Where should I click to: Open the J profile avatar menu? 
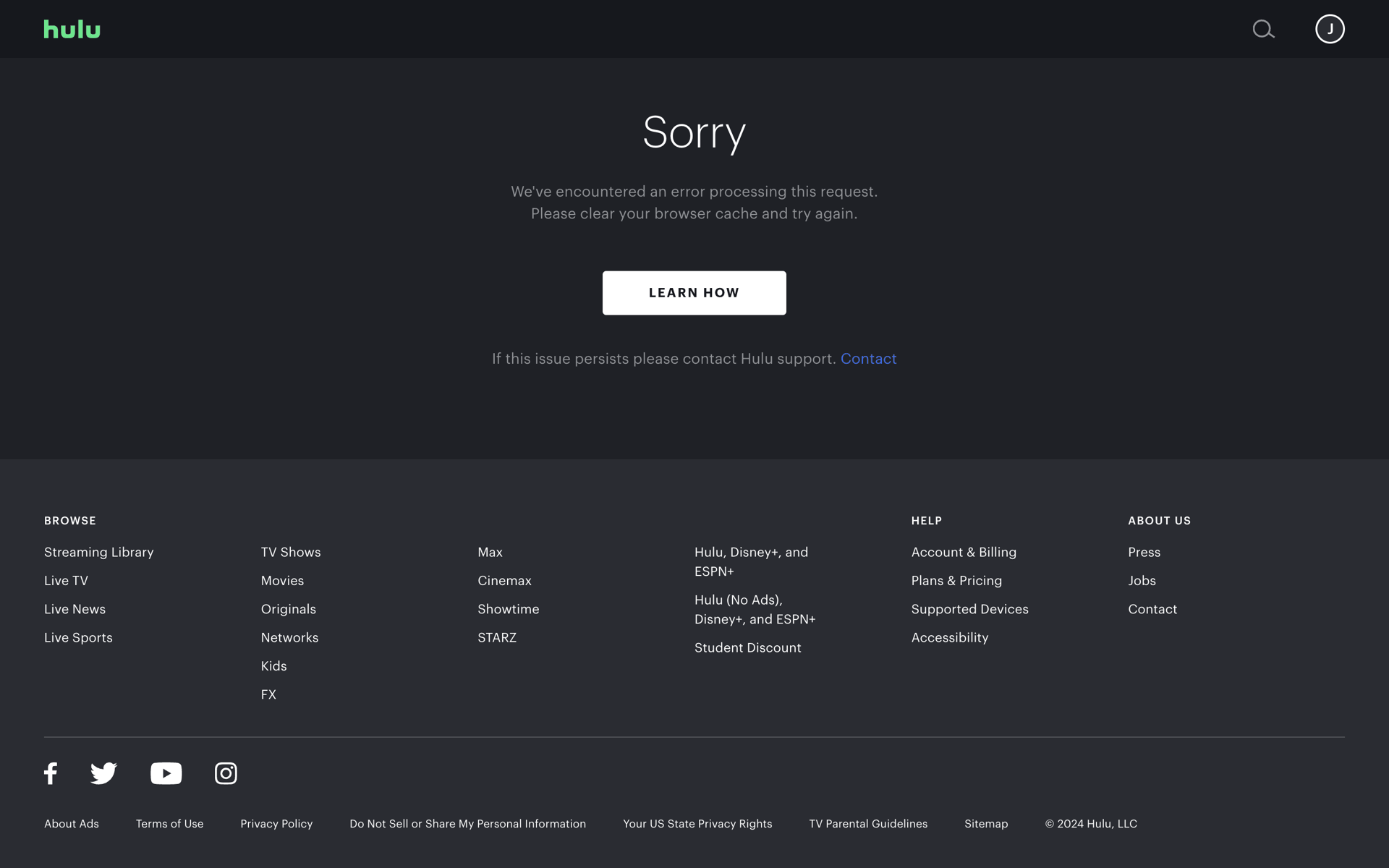tap(1330, 29)
